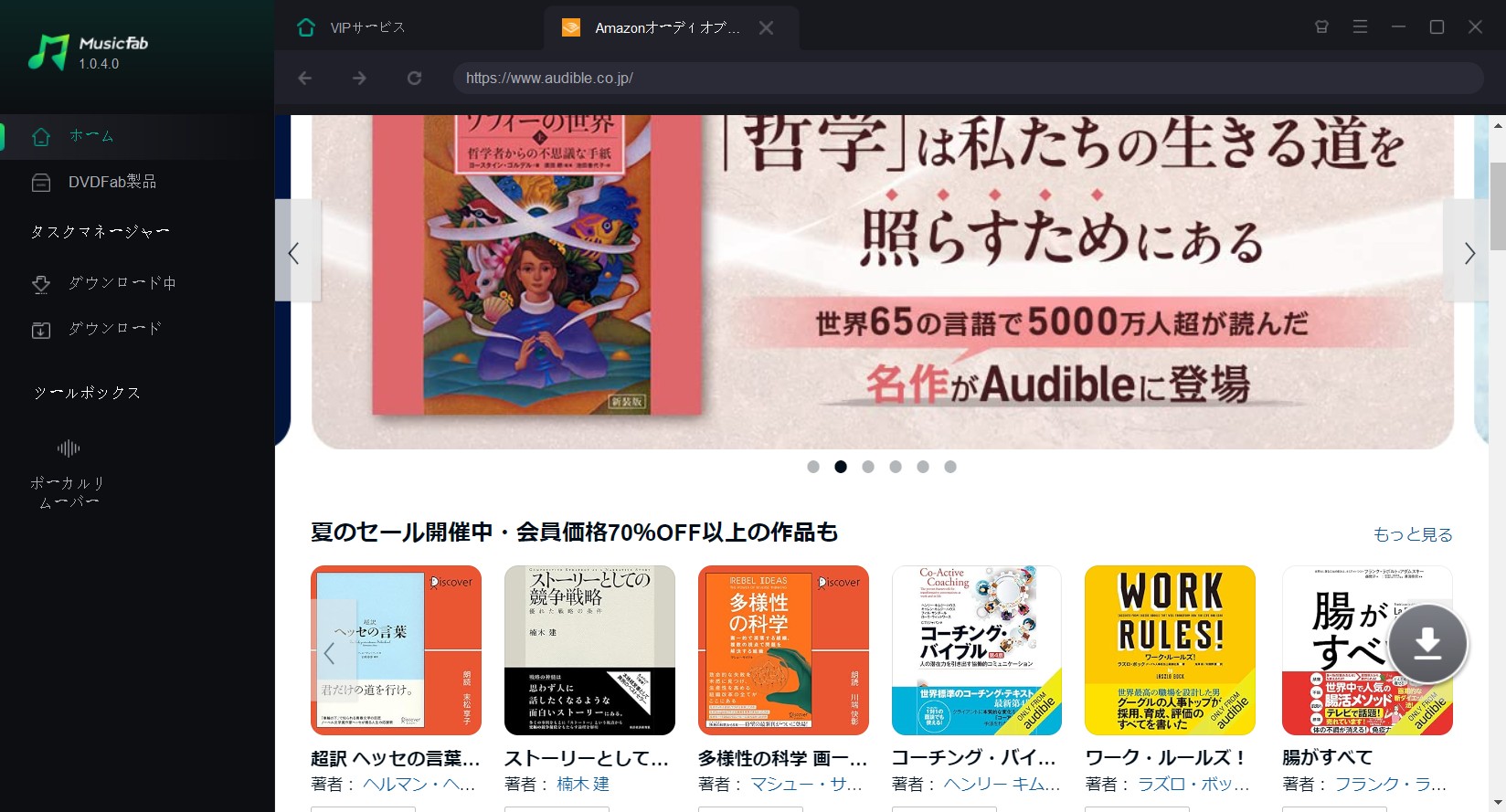Click the floating download button
1506x812 pixels.
[x=1427, y=644]
